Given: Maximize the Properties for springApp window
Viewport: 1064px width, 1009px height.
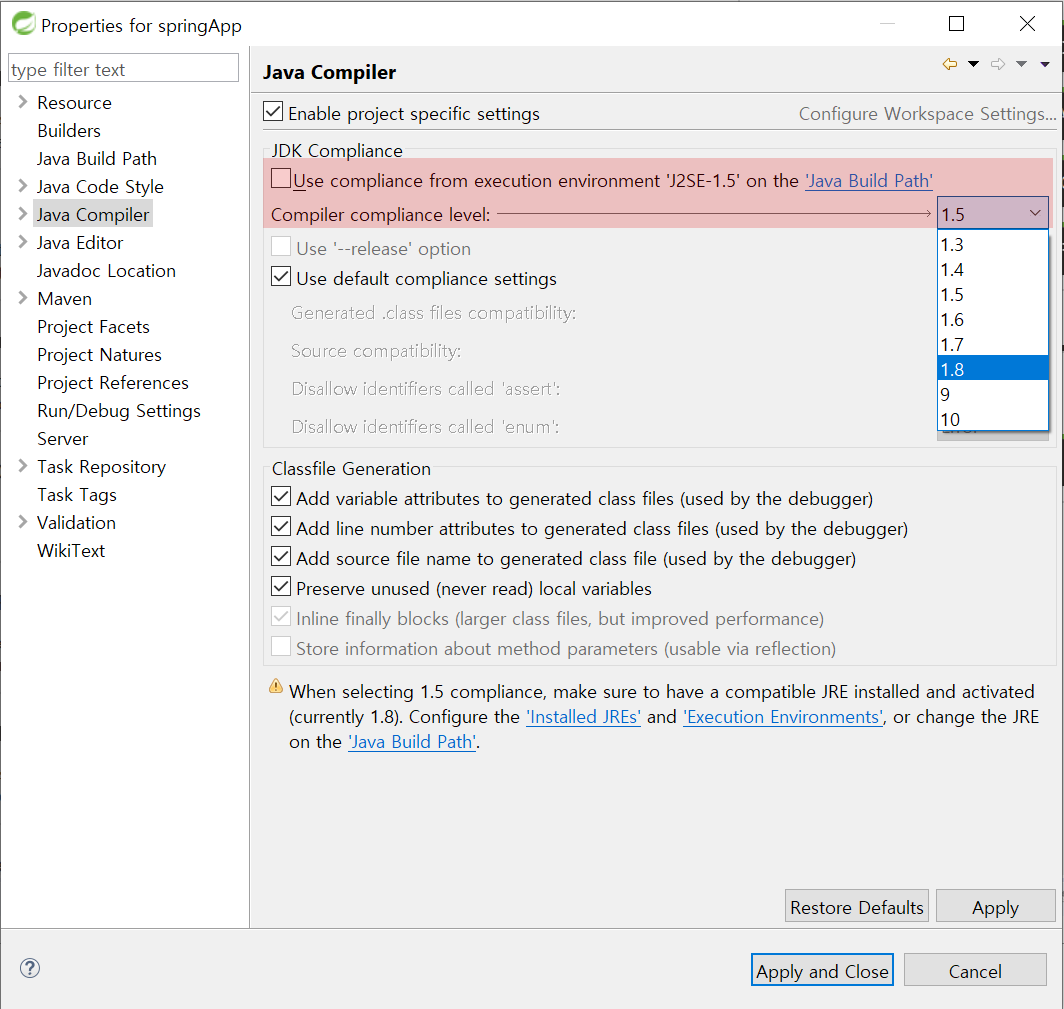Looking at the screenshot, I should tap(956, 24).
